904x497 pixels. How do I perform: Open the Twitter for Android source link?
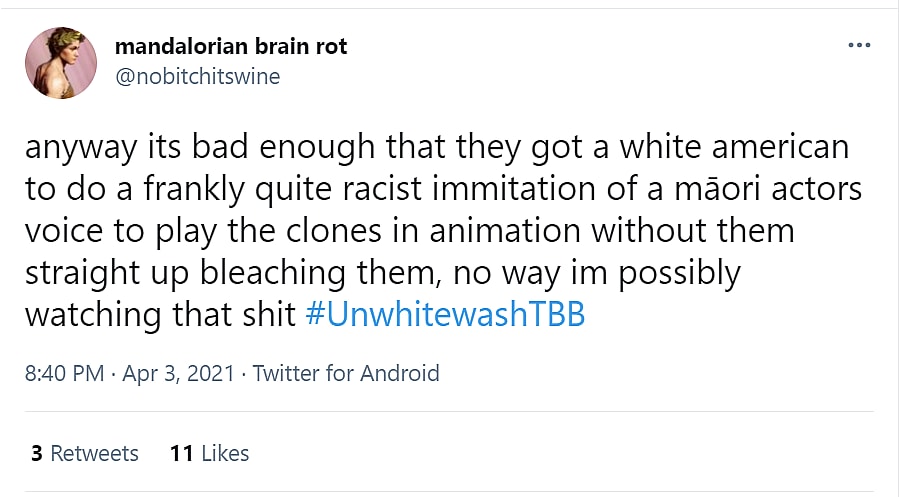click(x=346, y=374)
